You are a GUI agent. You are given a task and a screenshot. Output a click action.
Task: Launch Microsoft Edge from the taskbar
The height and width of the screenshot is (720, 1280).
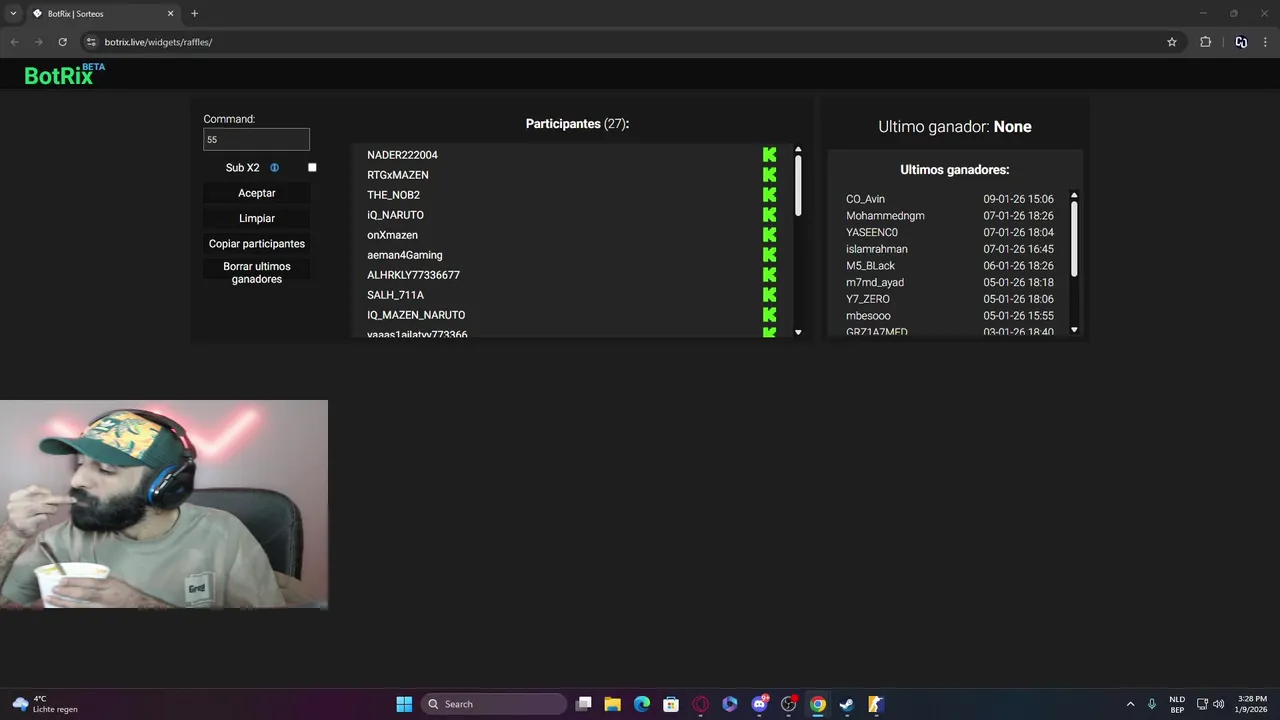(642, 704)
